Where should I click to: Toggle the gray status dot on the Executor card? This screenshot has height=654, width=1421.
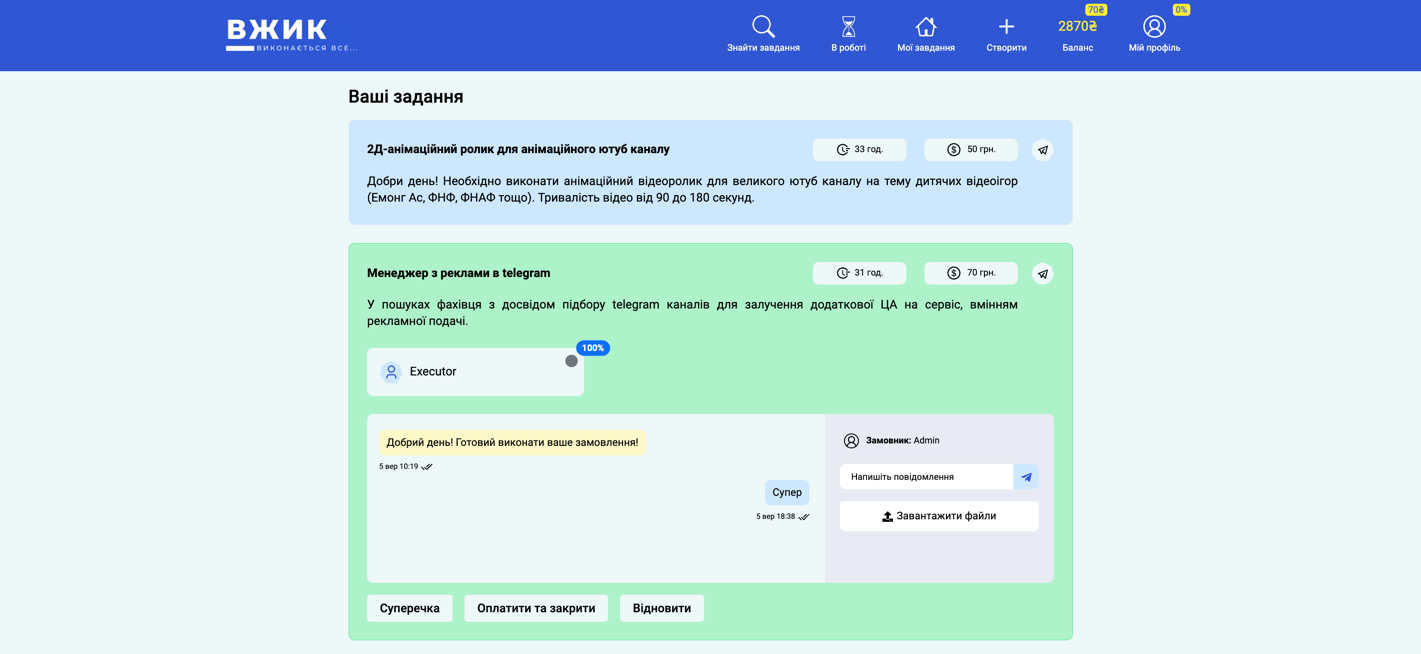point(571,361)
